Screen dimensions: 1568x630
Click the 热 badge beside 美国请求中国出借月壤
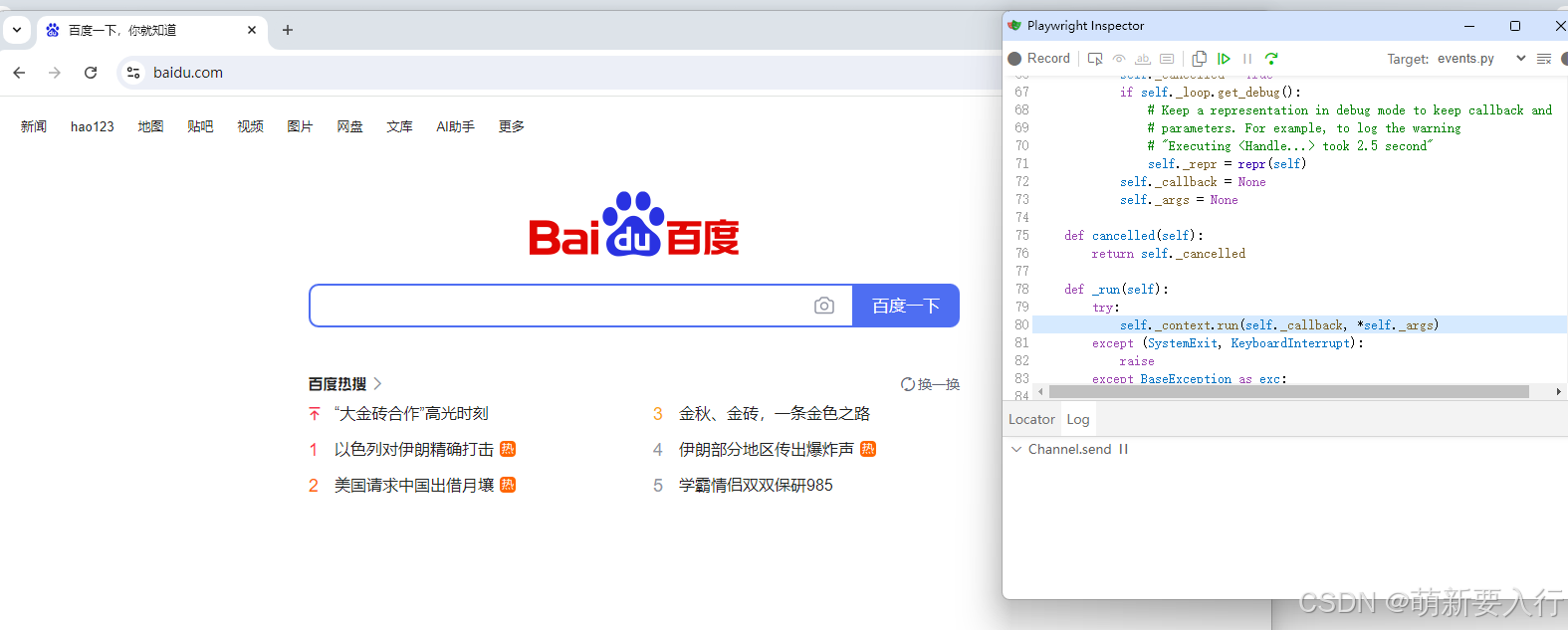point(508,485)
